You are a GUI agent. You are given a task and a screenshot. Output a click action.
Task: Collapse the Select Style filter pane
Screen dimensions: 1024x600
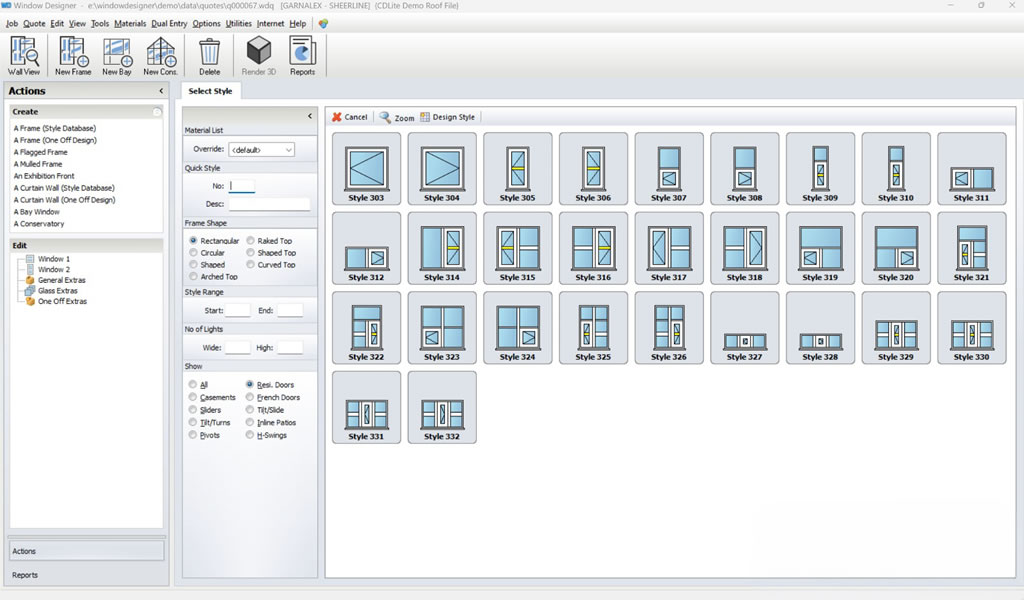309,116
